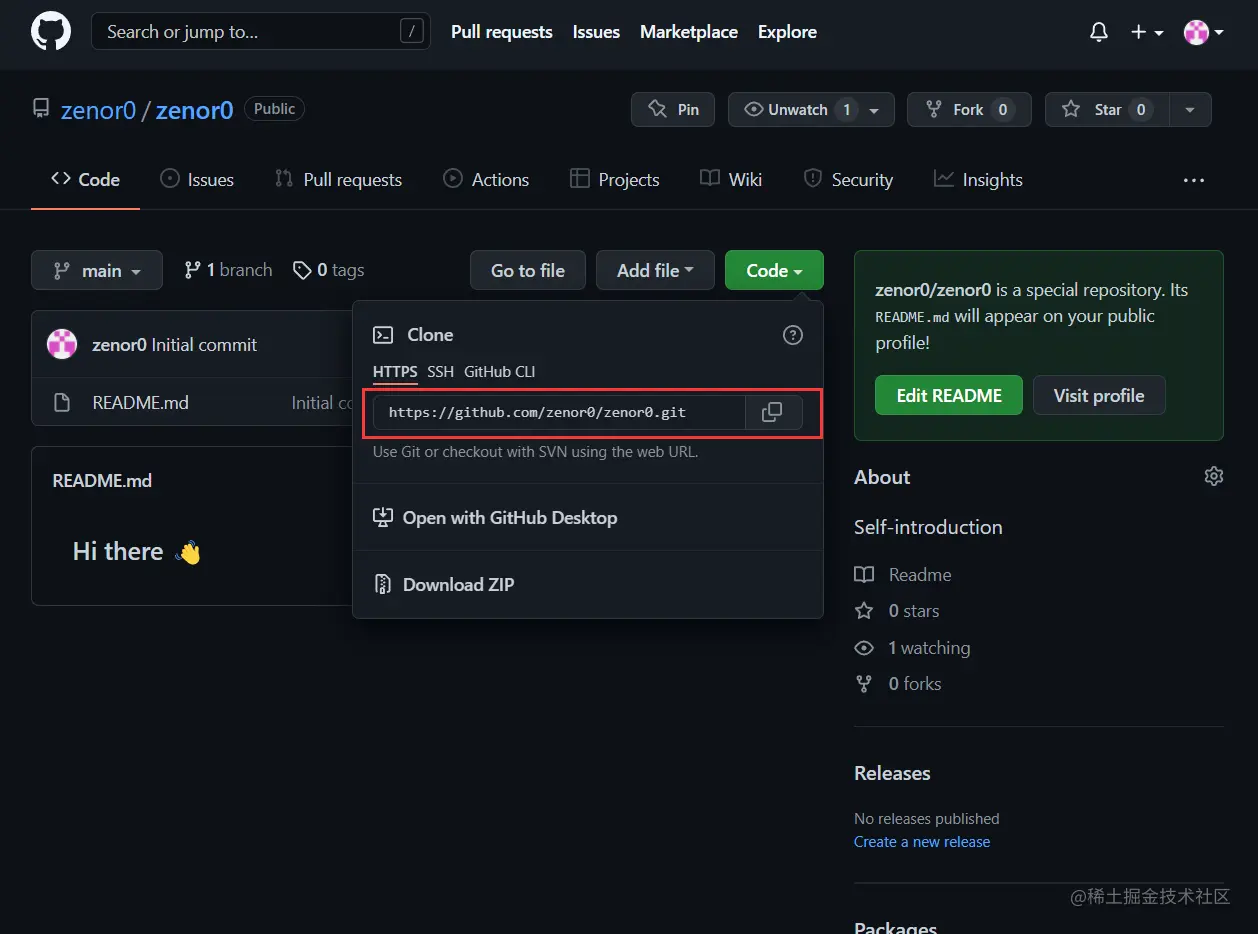The width and height of the screenshot is (1258, 934).
Task: Open Explore in top navigation
Action: tap(787, 32)
